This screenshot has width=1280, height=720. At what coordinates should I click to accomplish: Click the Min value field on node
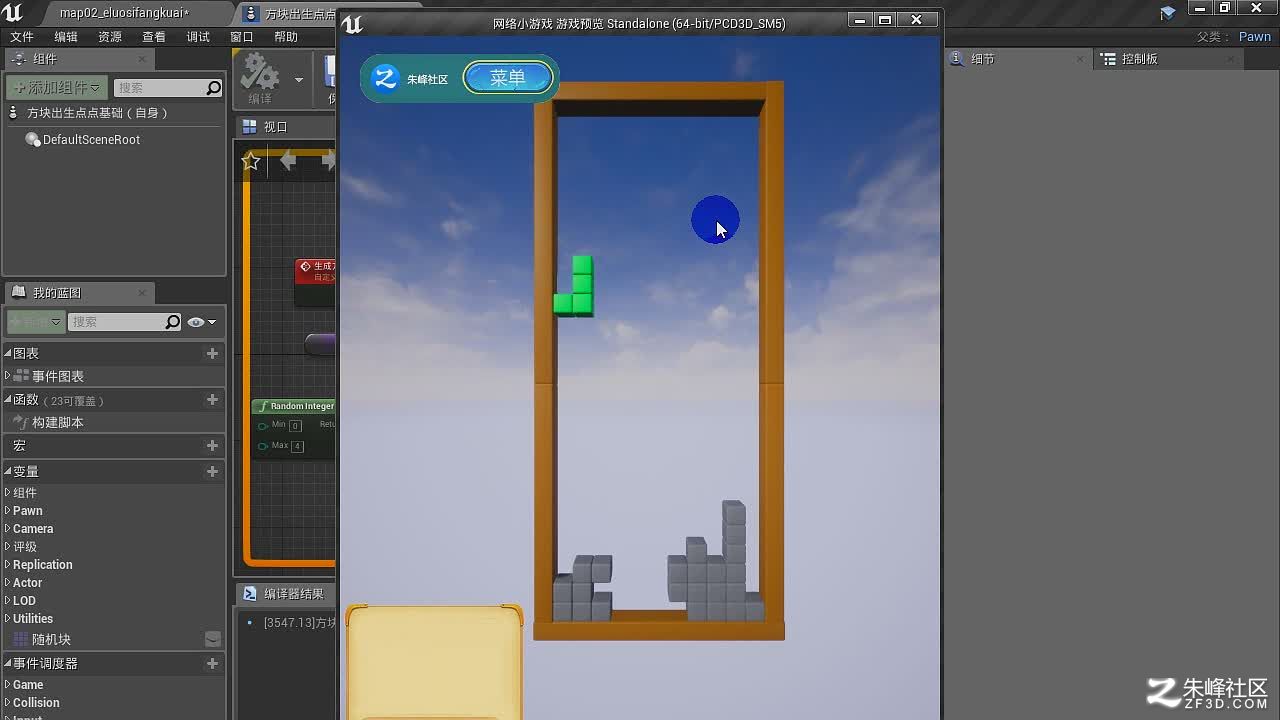coord(295,425)
